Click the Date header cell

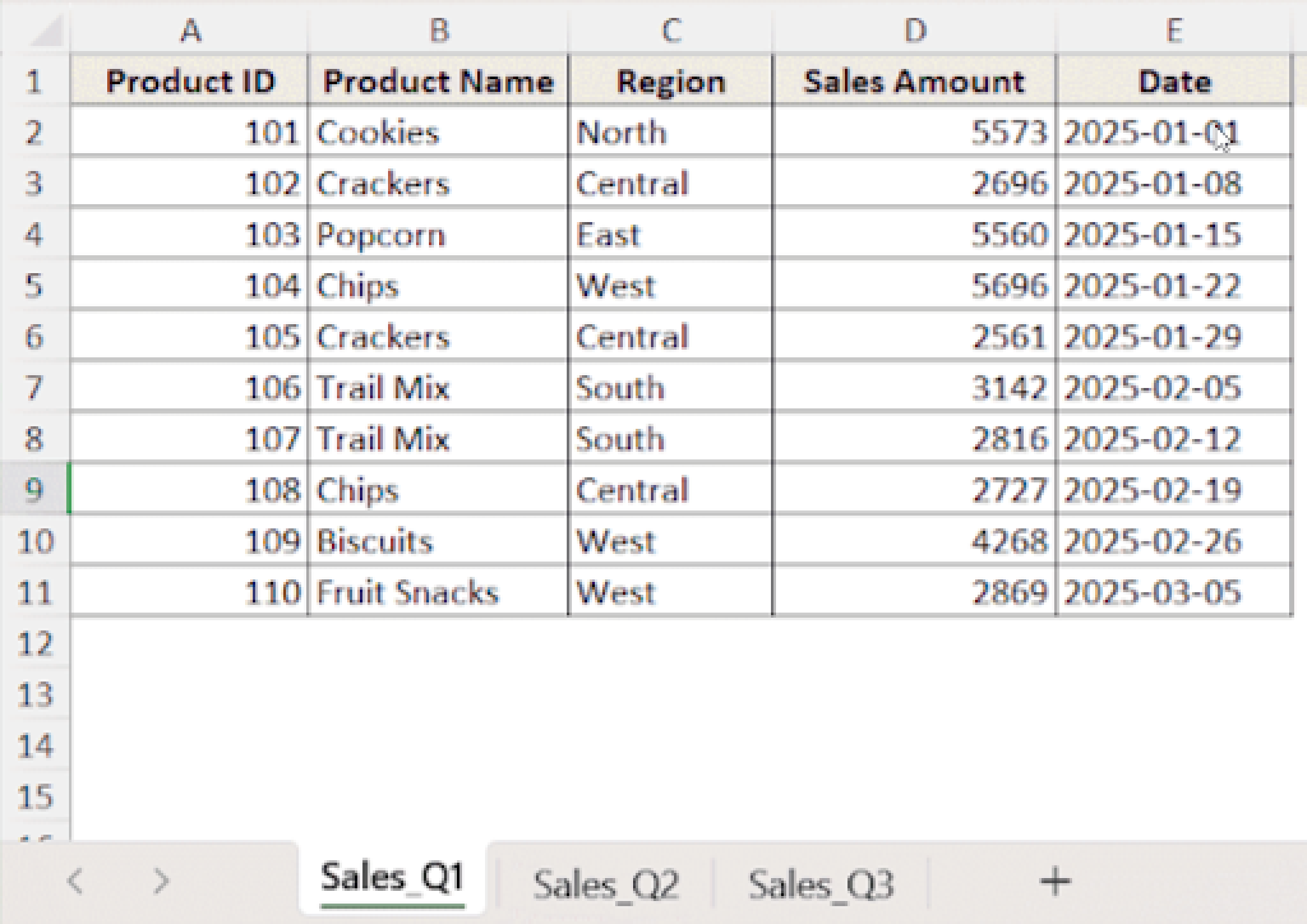pos(1177,80)
